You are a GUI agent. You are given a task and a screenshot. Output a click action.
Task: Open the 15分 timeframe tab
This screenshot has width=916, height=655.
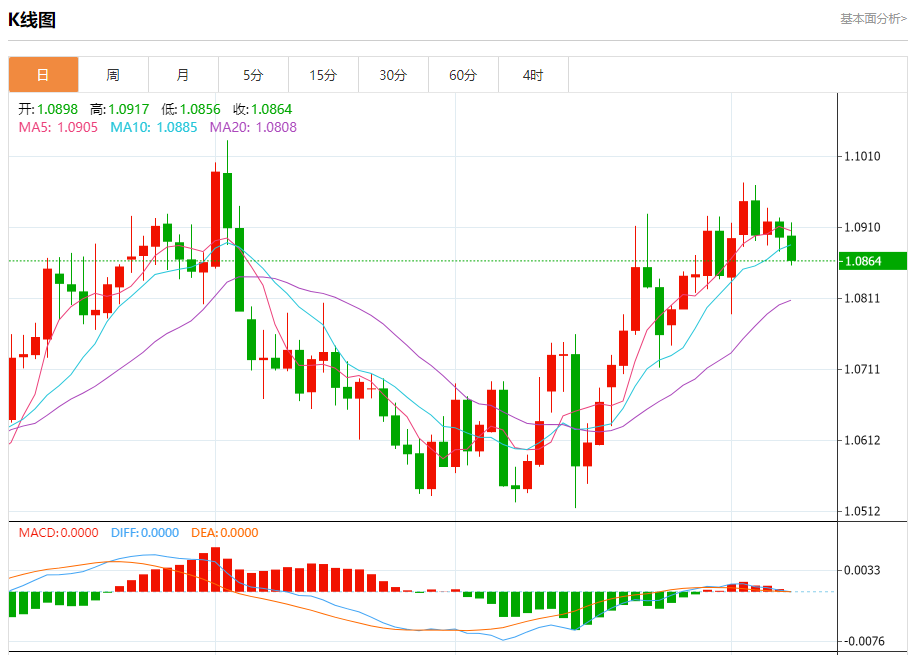(323, 75)
